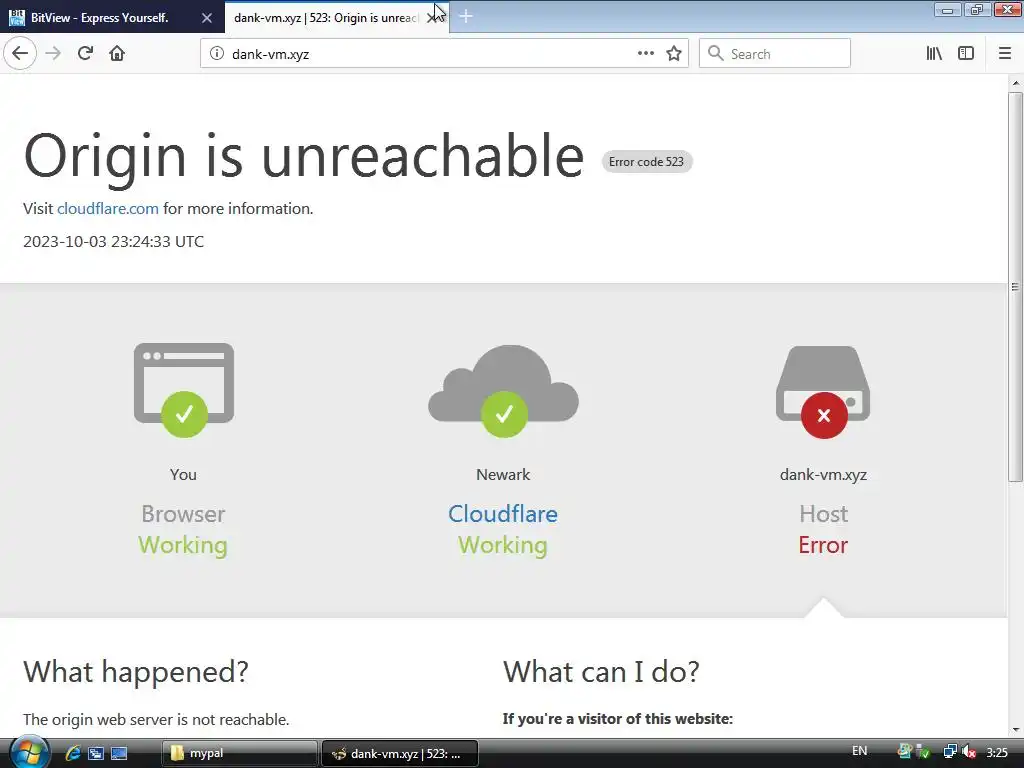The image size is (1024, 768).
Task: Click the Show desktop Quick Launch icon
Action: (x=119, y=753)
